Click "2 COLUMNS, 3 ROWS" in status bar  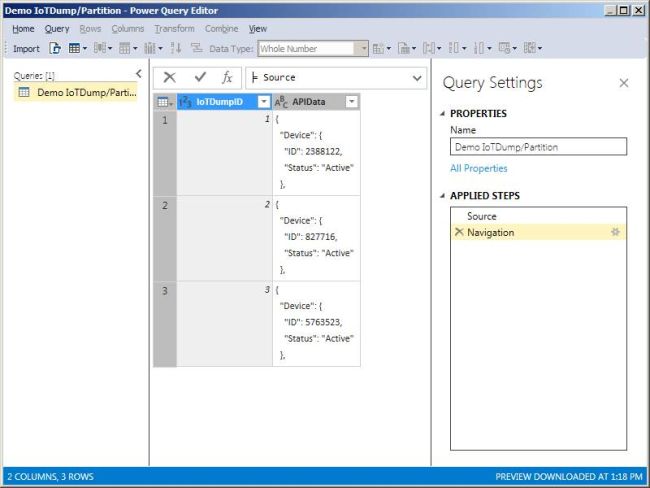click(51, 477)
